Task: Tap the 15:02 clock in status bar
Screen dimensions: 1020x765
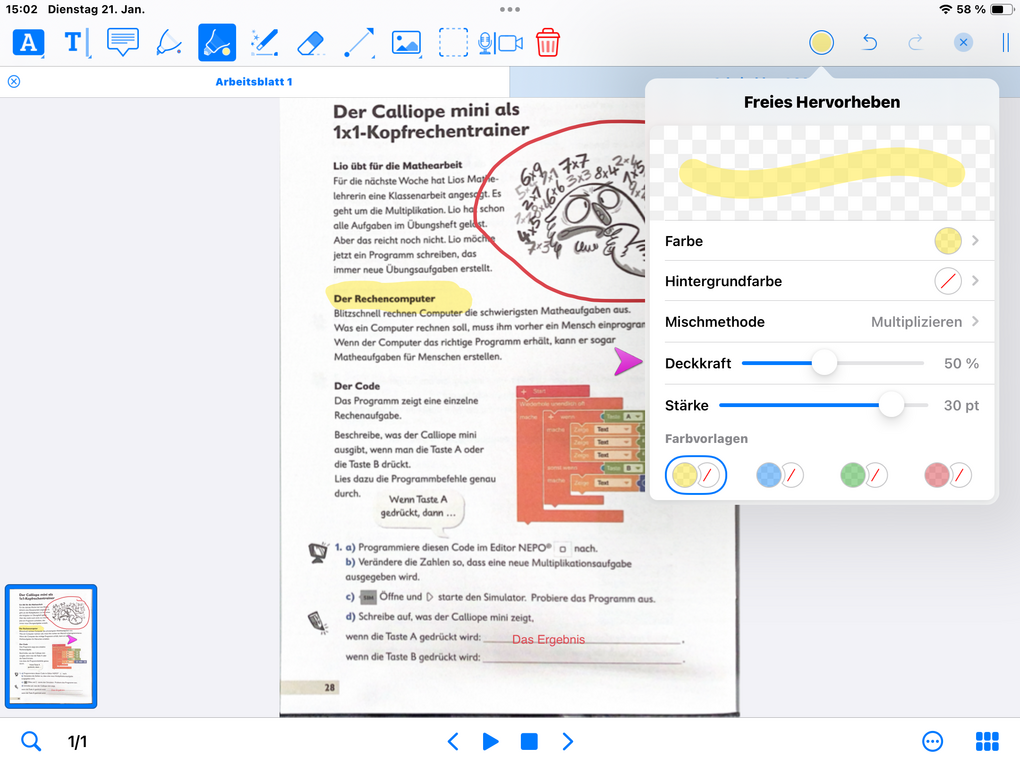Action: [x=21, y=9]
